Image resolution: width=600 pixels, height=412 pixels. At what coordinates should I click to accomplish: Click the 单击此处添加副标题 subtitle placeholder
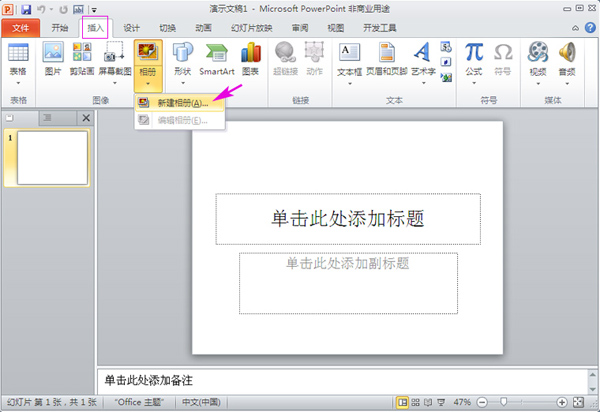(x=348, y=283)
